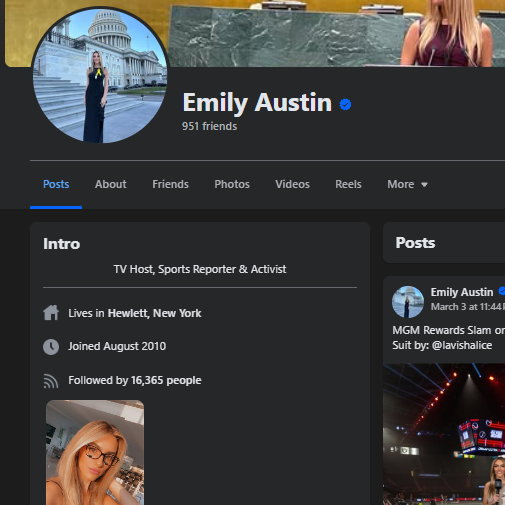Click the Hewlett, New York link
The width and height of the screenshot is (505, 505).
(154, 313)
